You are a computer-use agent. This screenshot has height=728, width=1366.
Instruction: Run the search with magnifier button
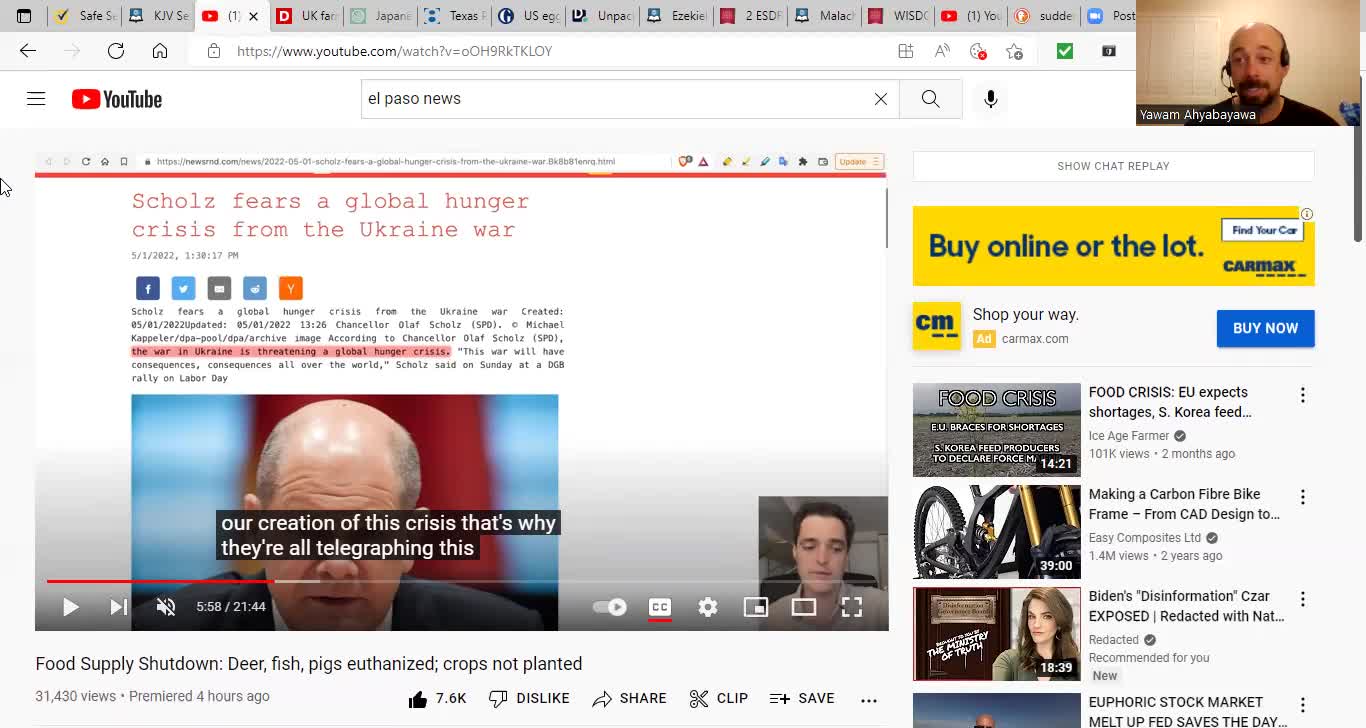pos(930,99)
